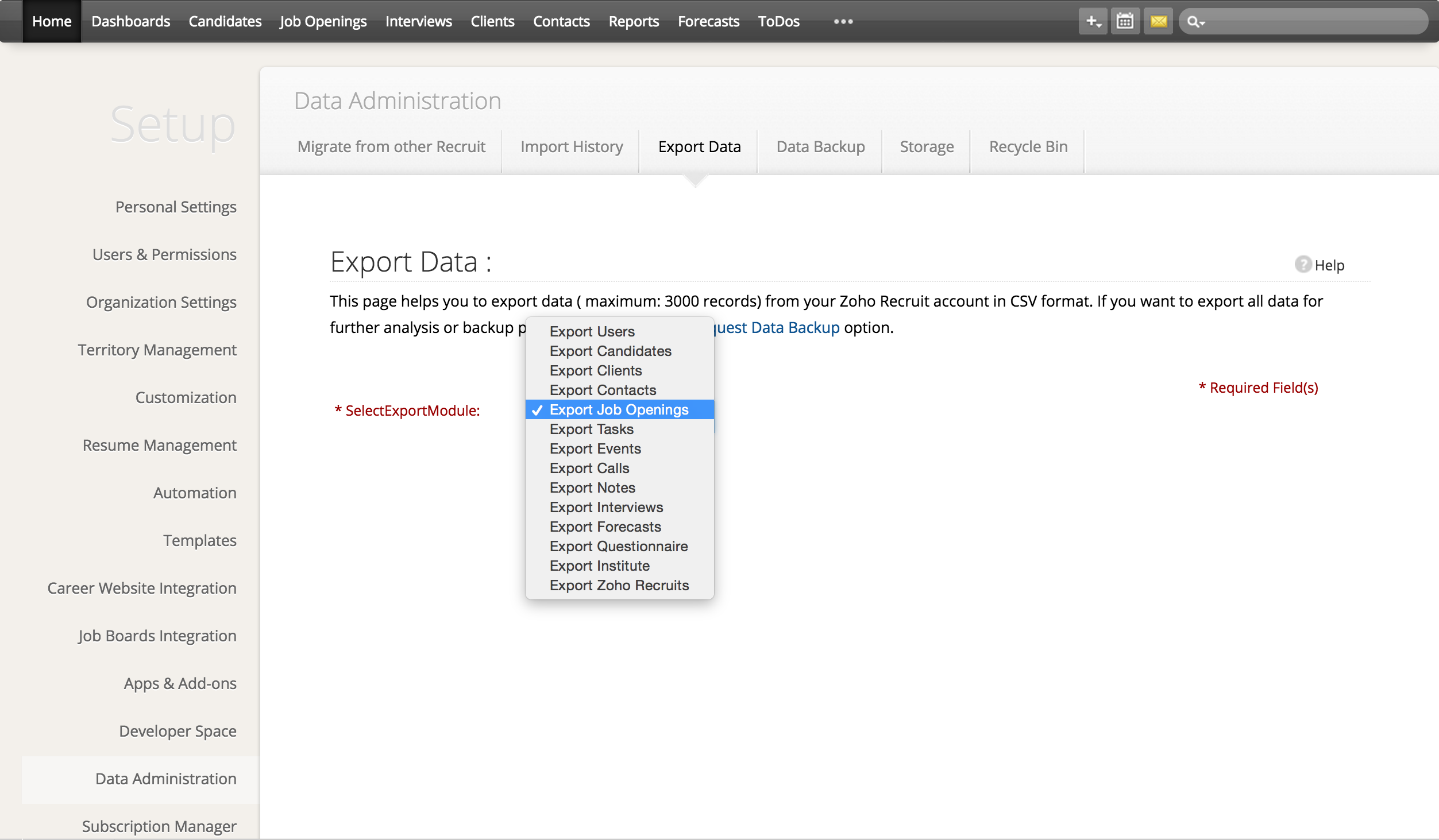Focus the top search input field
Screen dimensions: 1439x840
tap(1315, 22)
